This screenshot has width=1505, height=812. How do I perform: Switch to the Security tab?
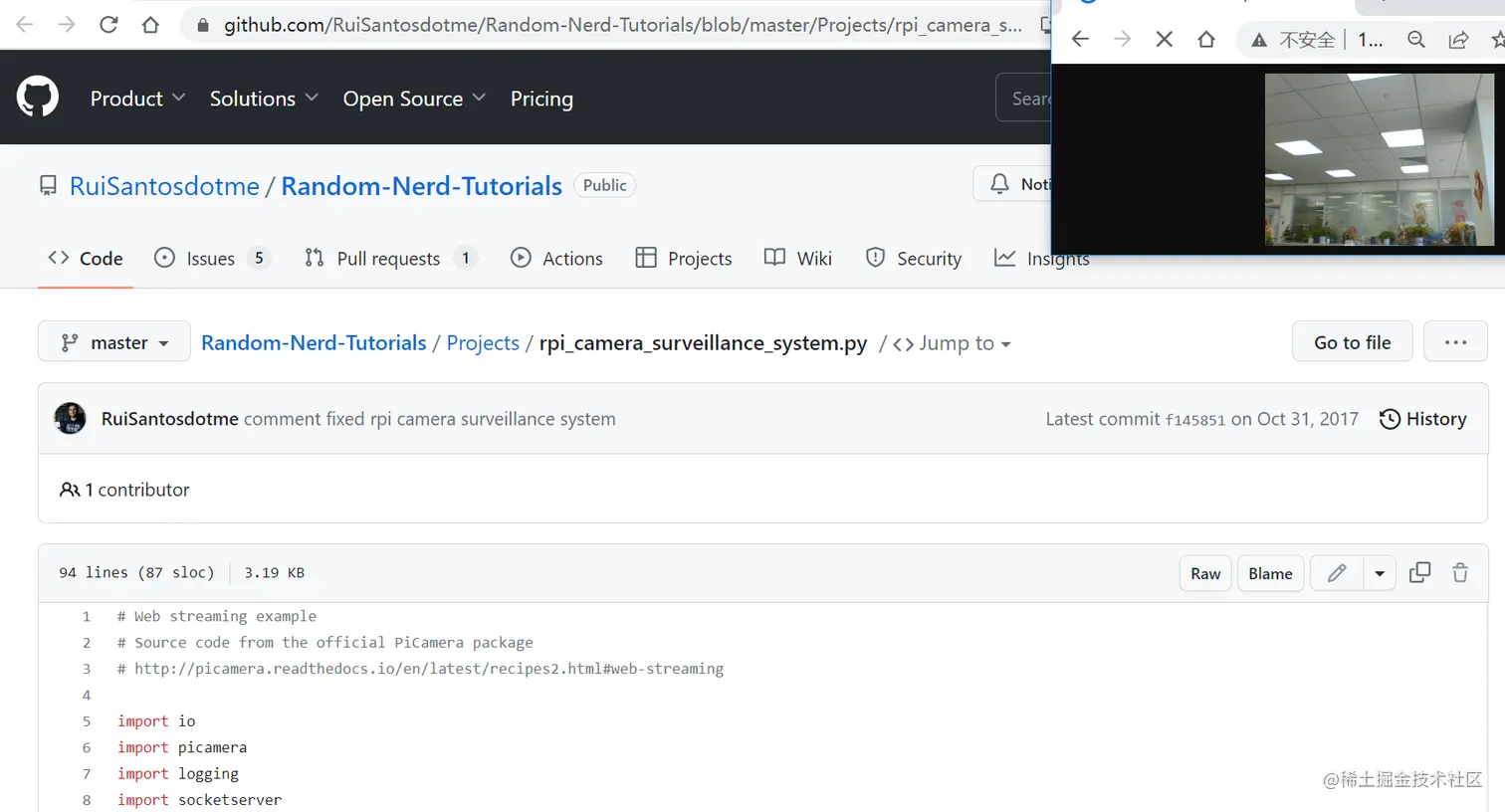tap(914, 259)
